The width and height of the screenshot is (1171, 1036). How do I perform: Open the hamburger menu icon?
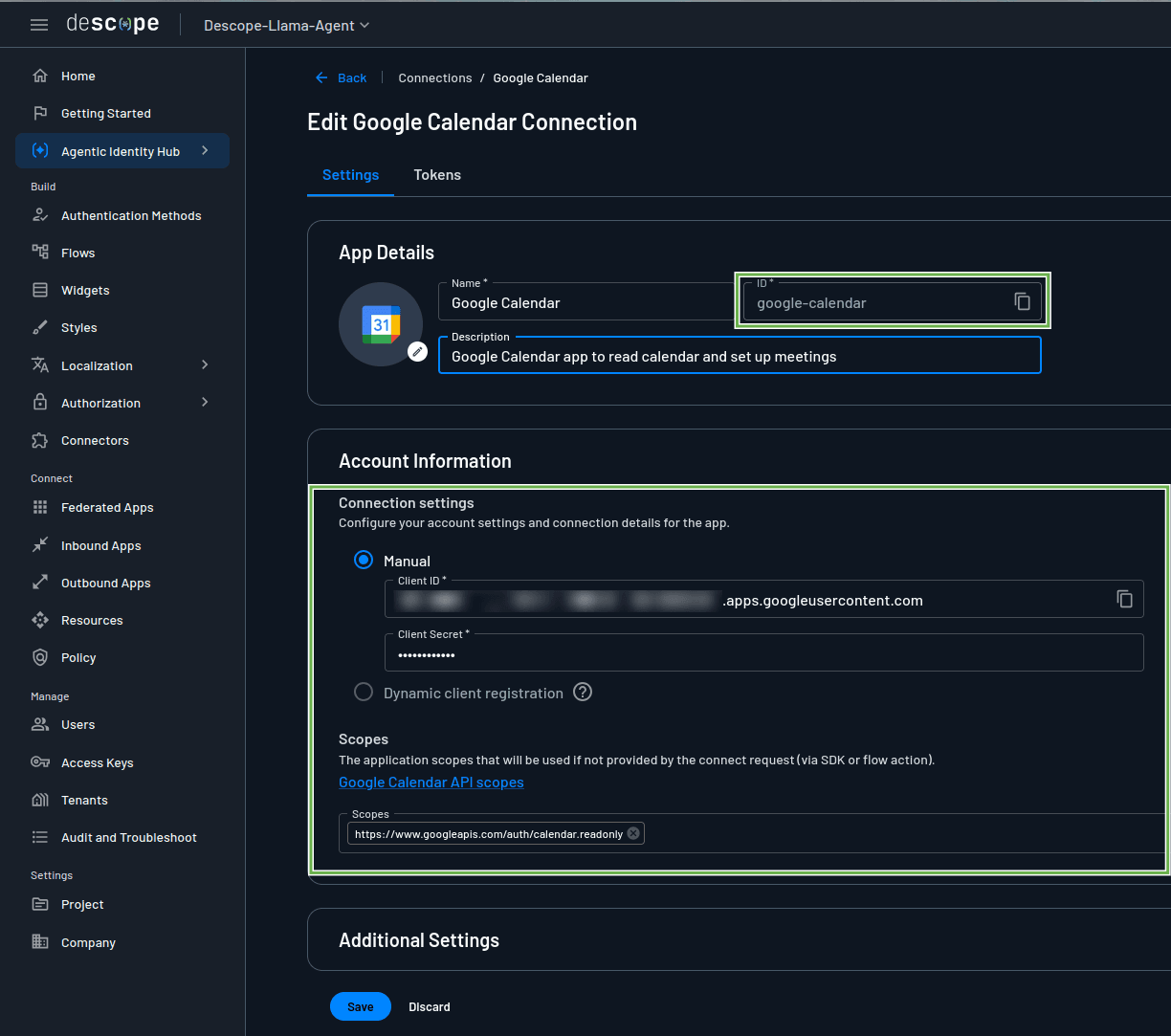(x=39, y=25)
